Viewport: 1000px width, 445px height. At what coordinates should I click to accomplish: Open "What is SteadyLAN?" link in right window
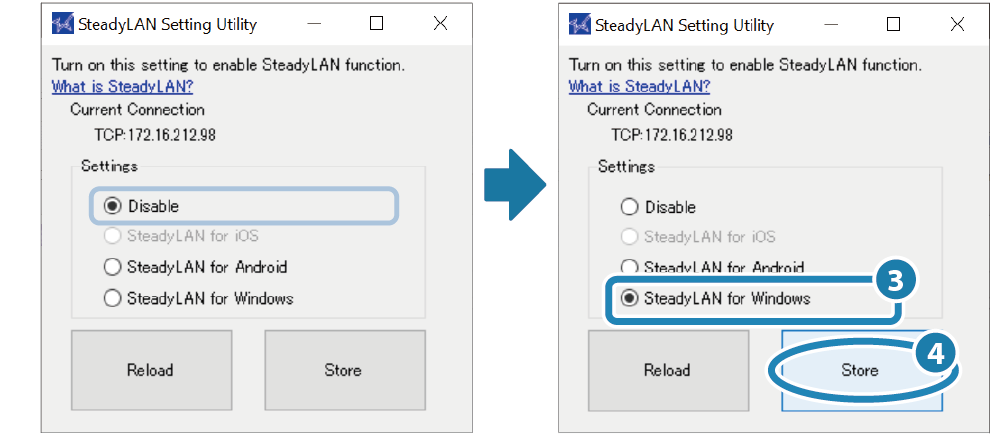[x=639, y=86]
